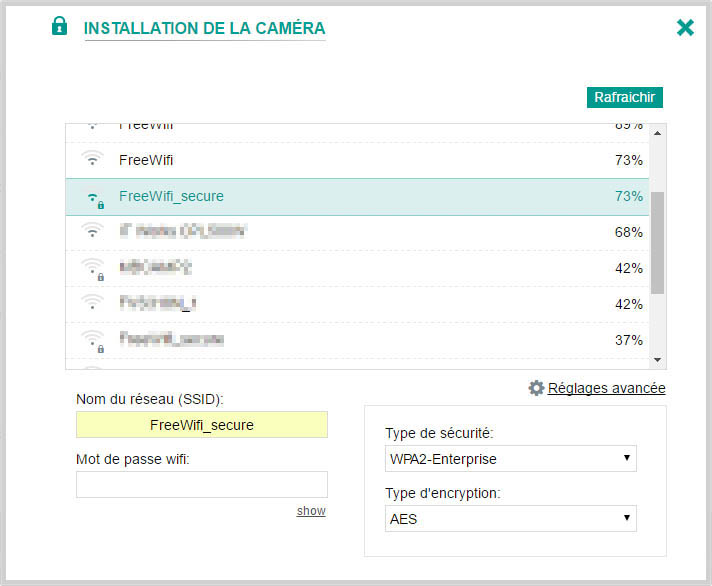Click wifi icon of the 37% network

coord(94,340)
